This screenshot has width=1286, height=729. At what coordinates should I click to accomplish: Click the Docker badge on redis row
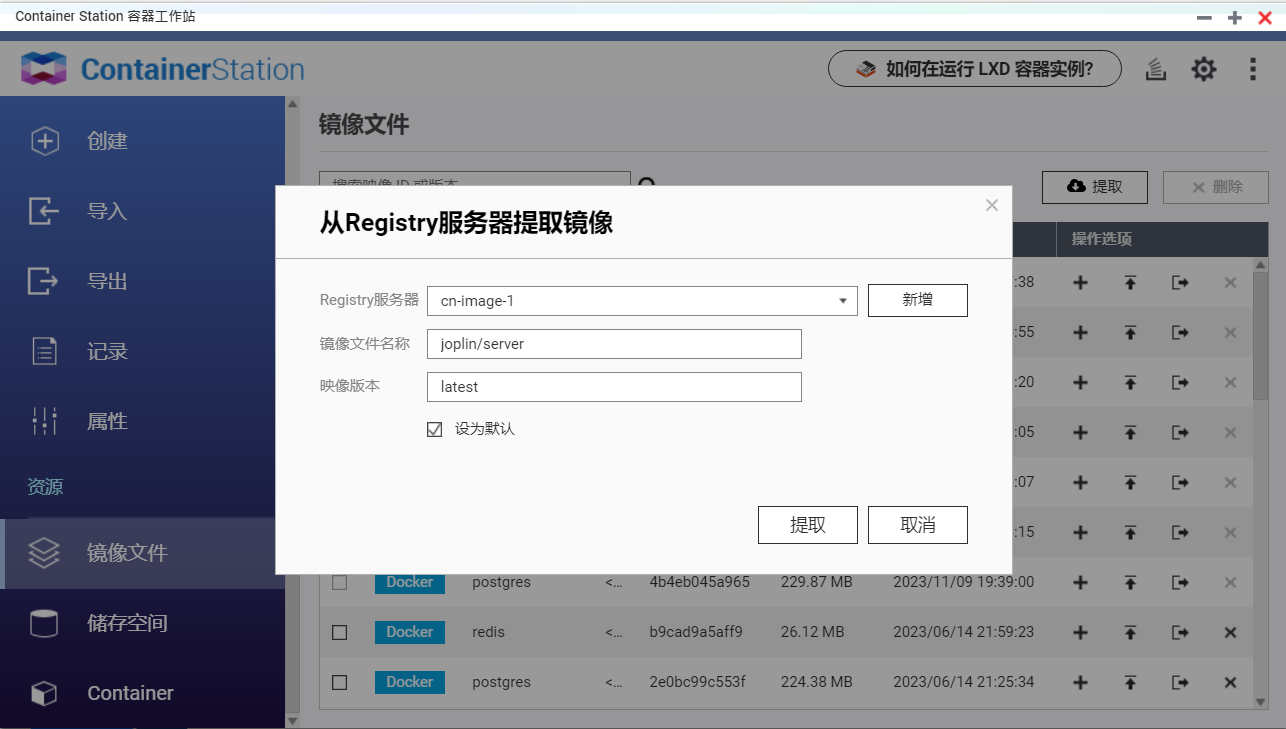pos(410,632)
